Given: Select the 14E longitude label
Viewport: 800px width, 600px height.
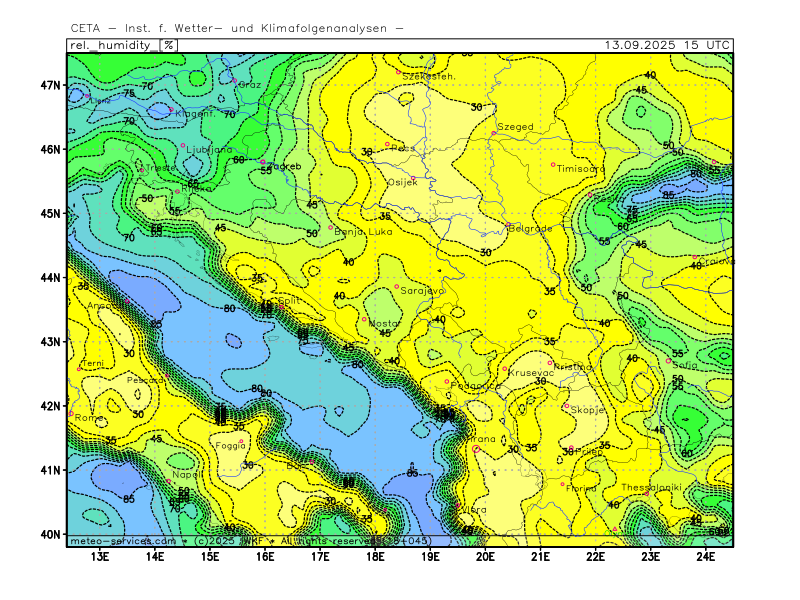Looking at the screenshot, I should (155, 556).
